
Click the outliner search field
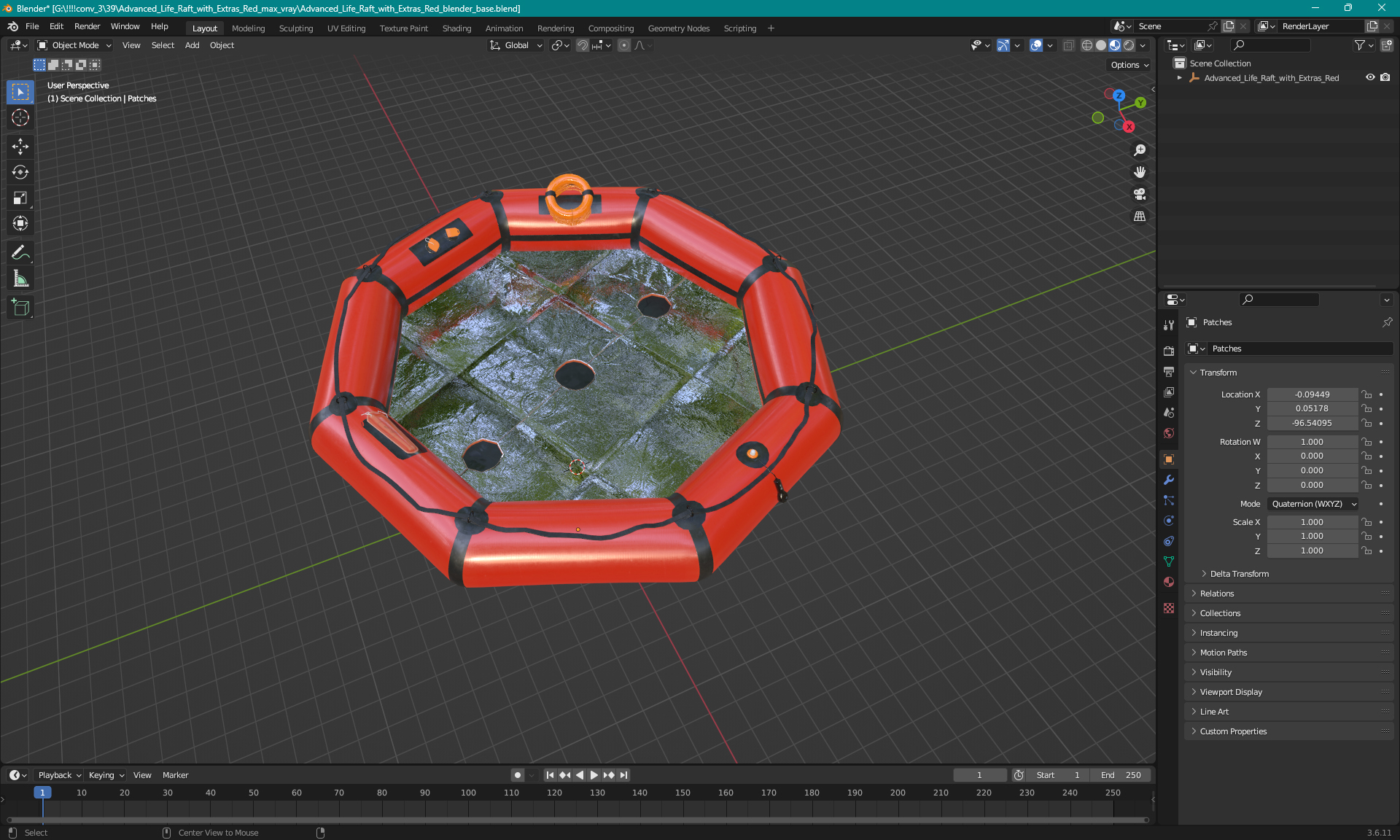[x=1269, y=45]
